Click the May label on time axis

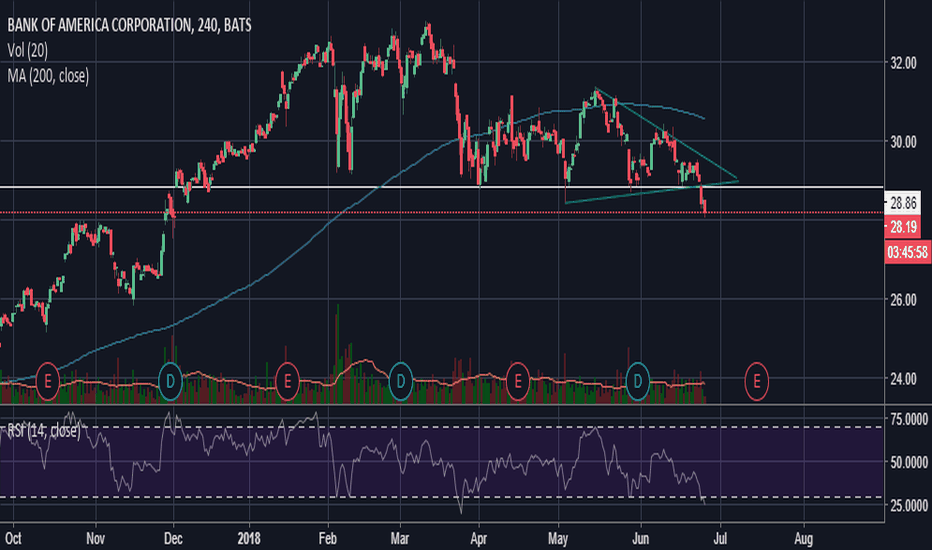click(x=558, y=539)
